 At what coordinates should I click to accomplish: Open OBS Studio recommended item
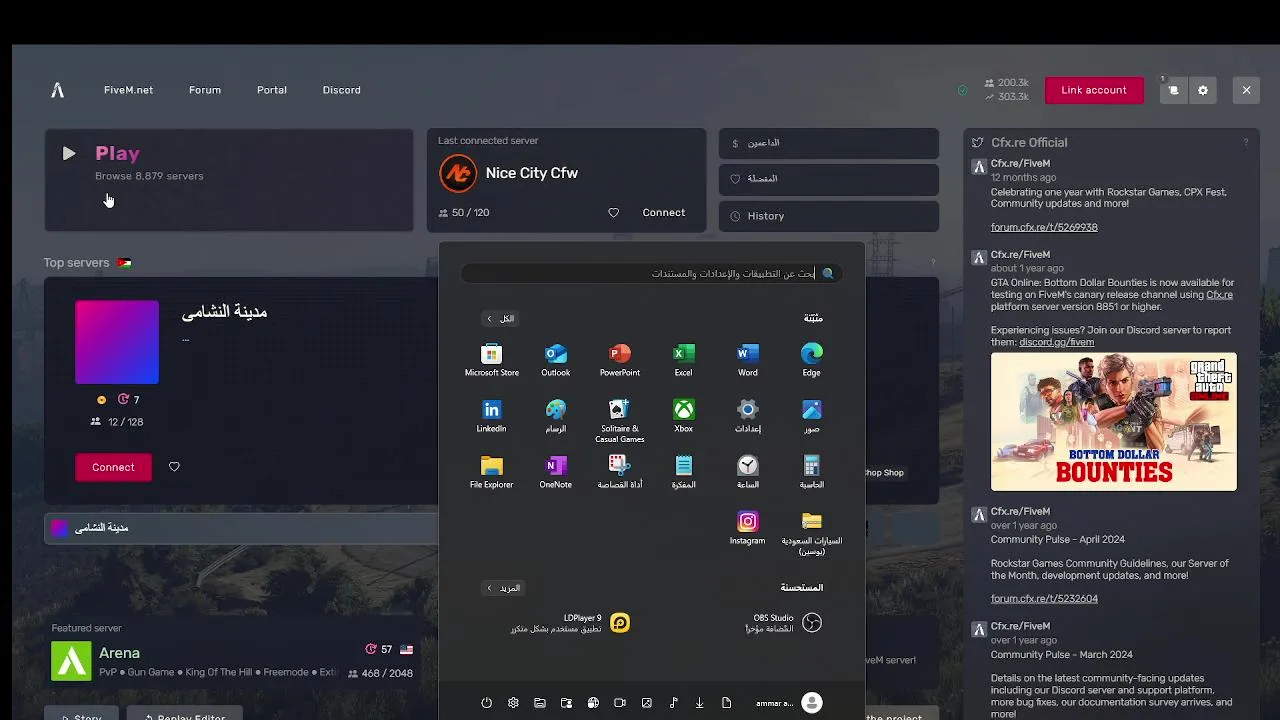click(x=784, y=623)
